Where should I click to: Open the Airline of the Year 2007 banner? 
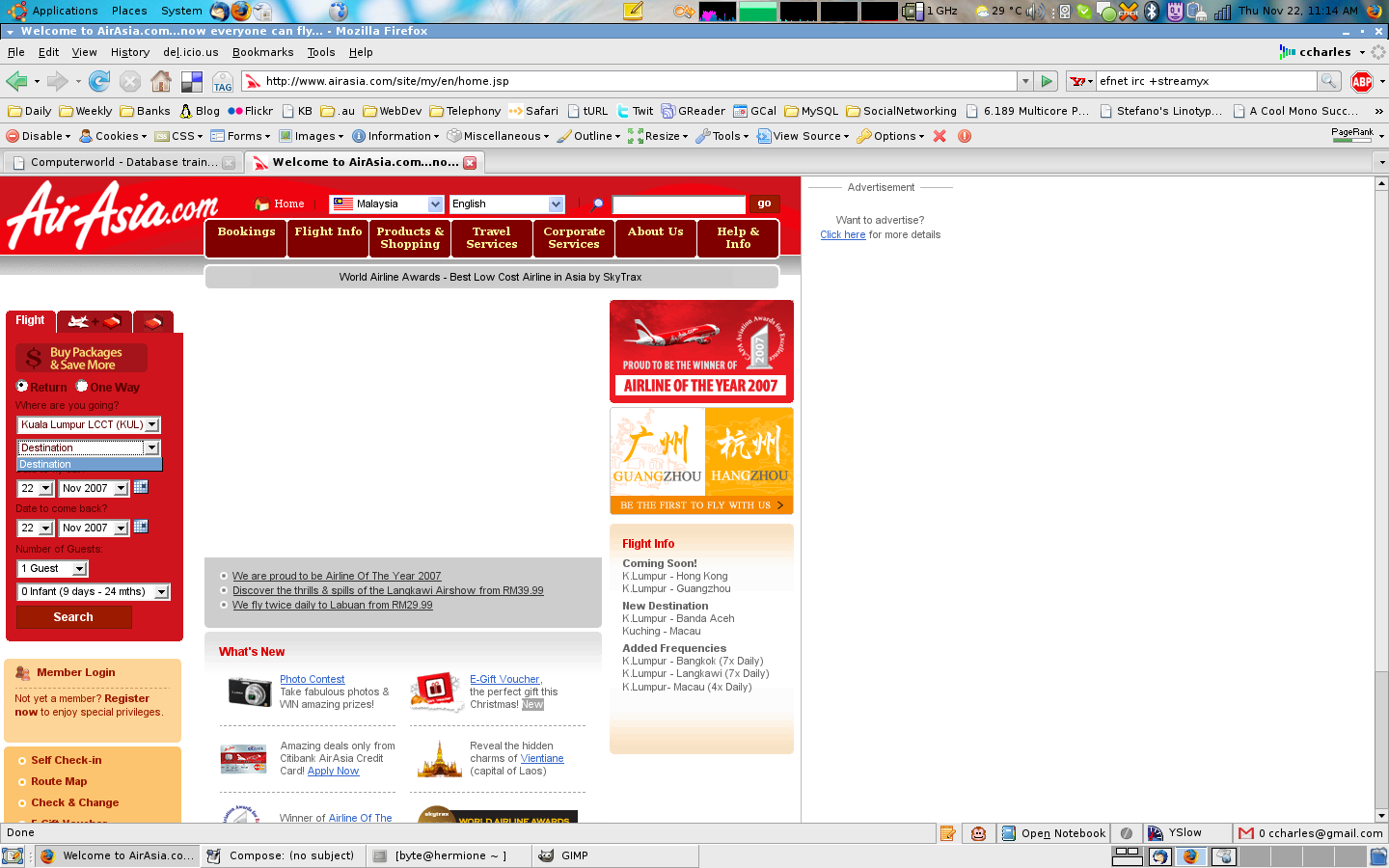click(x=701, y=351)
